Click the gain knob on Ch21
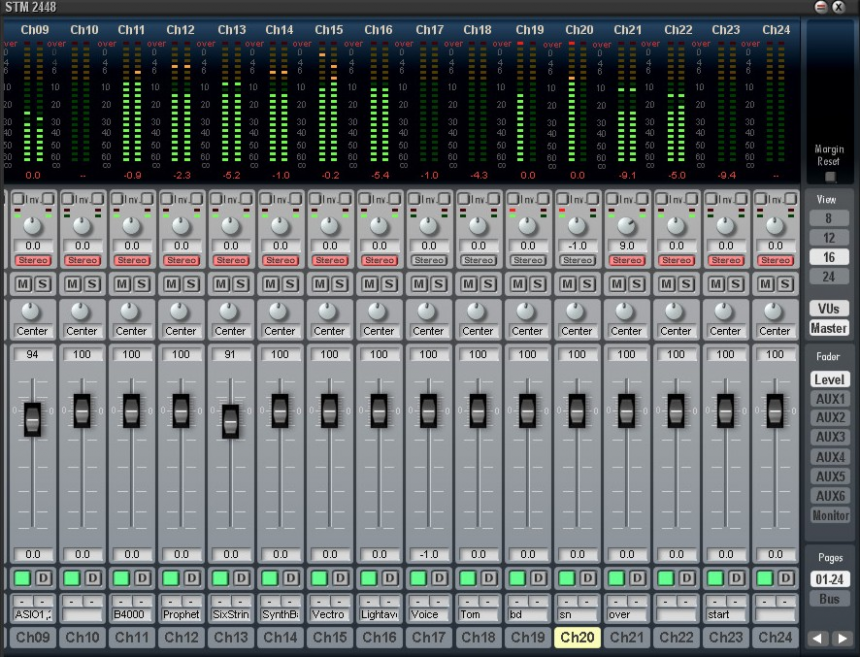This screenshot has height=657, width=860. click(627, 226)
